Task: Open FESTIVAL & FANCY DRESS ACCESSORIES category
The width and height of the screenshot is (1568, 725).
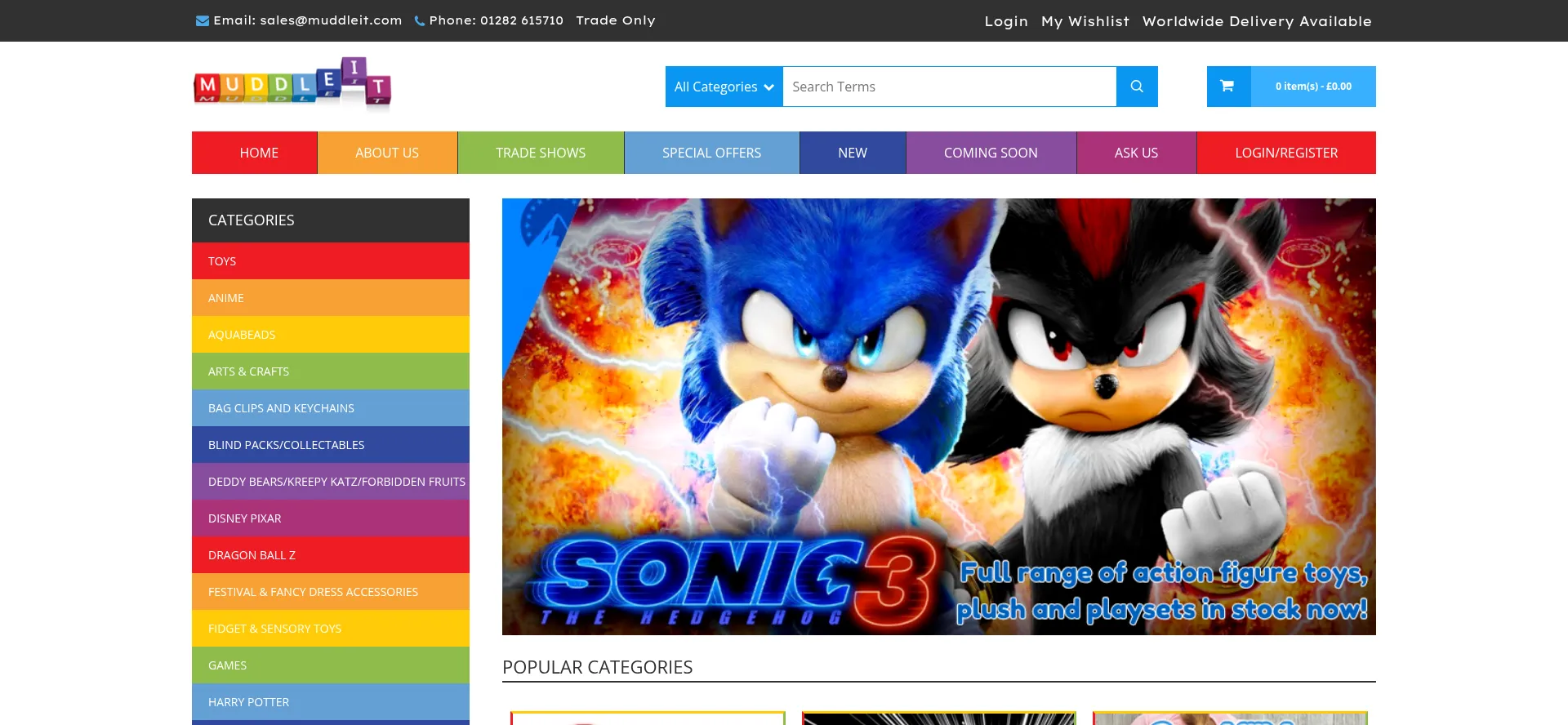Action: coord(331,592)
